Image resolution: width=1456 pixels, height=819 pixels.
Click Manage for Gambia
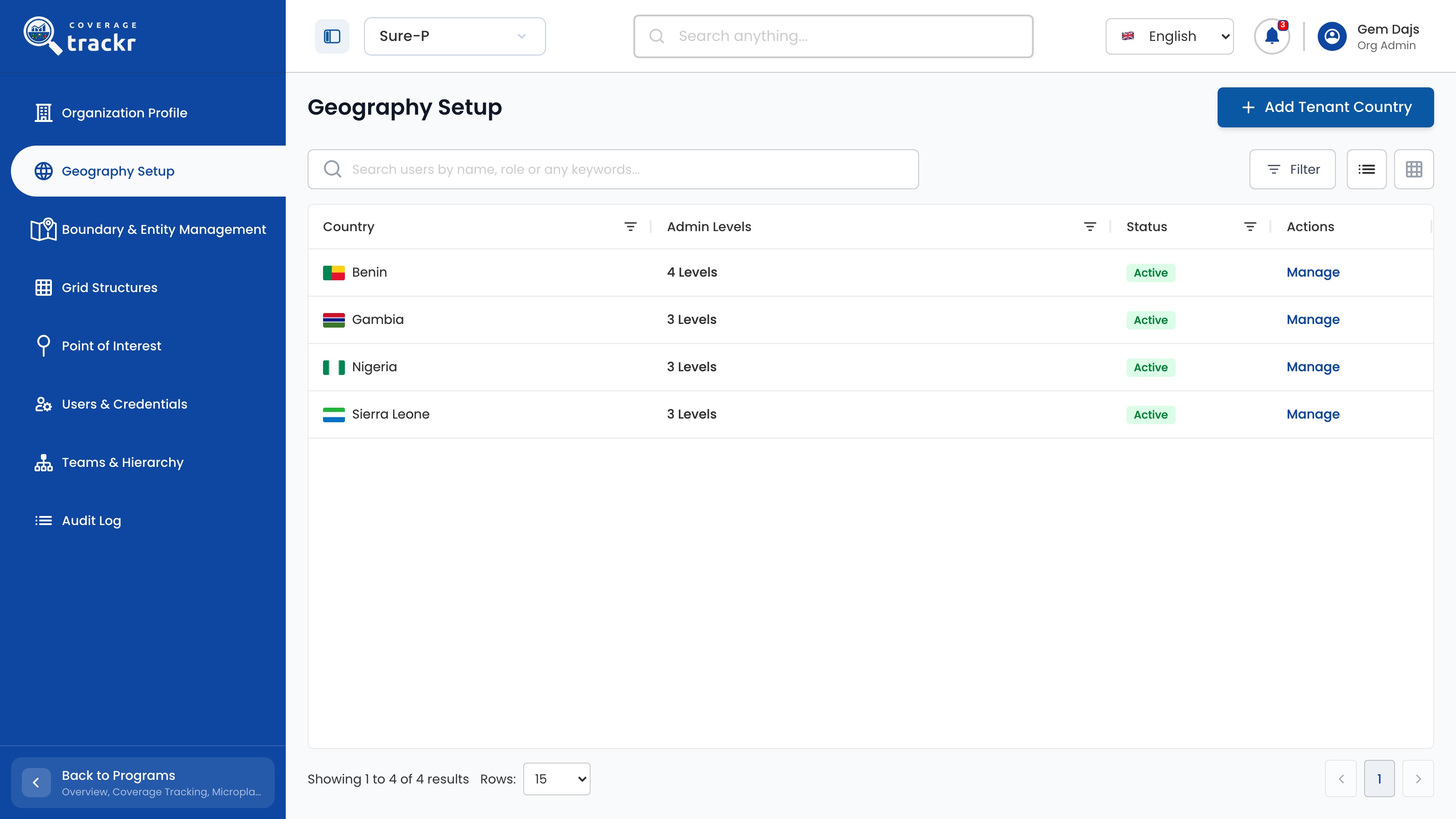pyautogui.click(x=1313, y=320)
